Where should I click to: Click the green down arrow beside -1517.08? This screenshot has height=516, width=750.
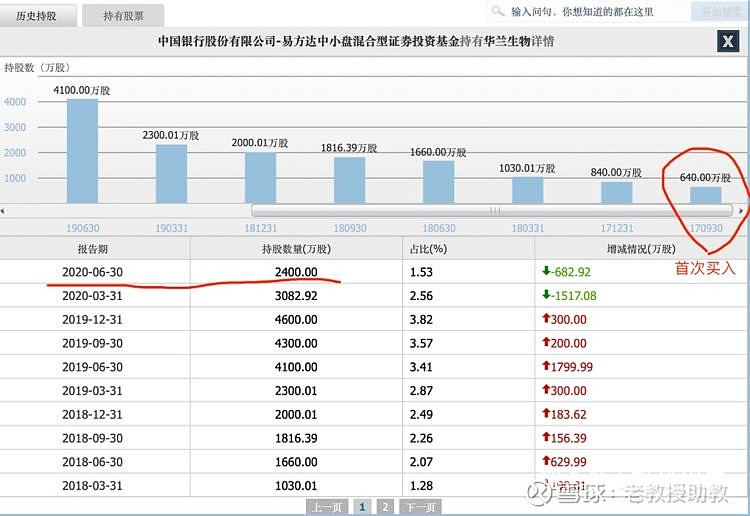point(546,295)
